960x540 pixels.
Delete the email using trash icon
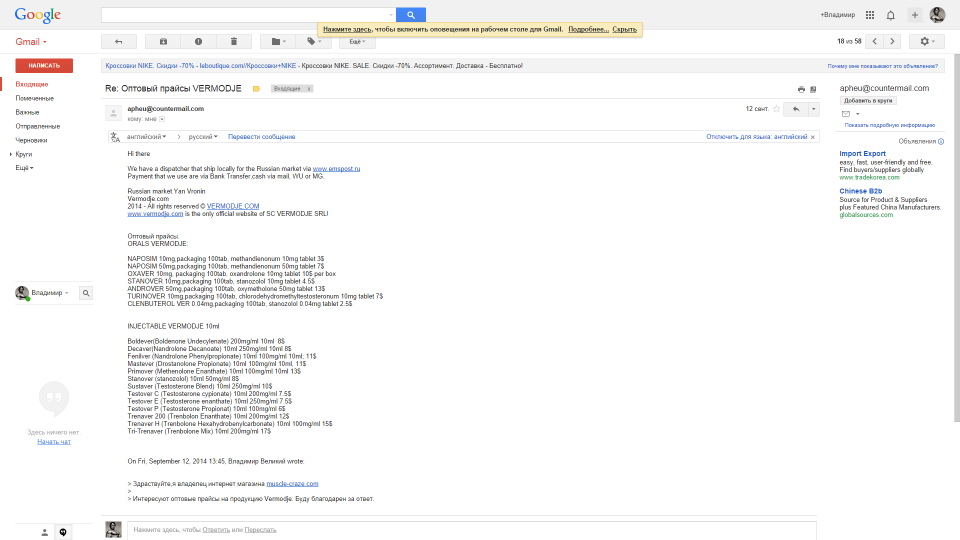(233, 41)
